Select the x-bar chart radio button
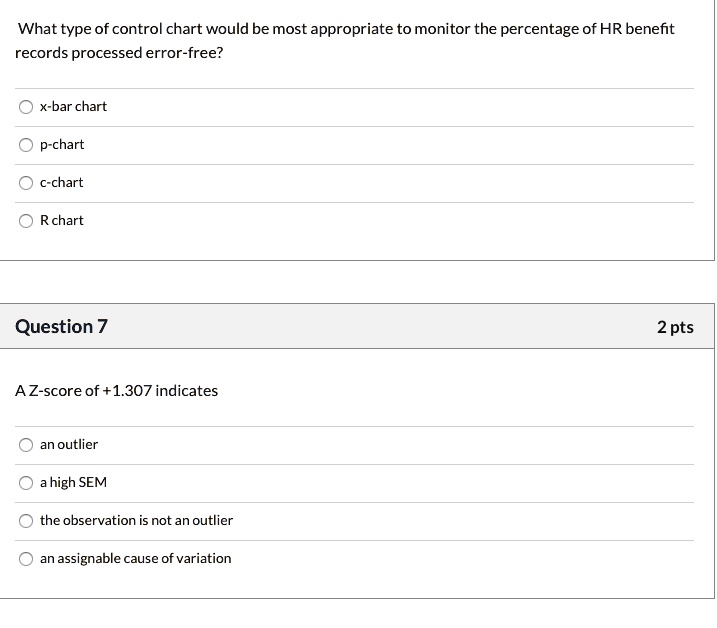This screenshot has height=628, width=717. click(x=26, y=107)
